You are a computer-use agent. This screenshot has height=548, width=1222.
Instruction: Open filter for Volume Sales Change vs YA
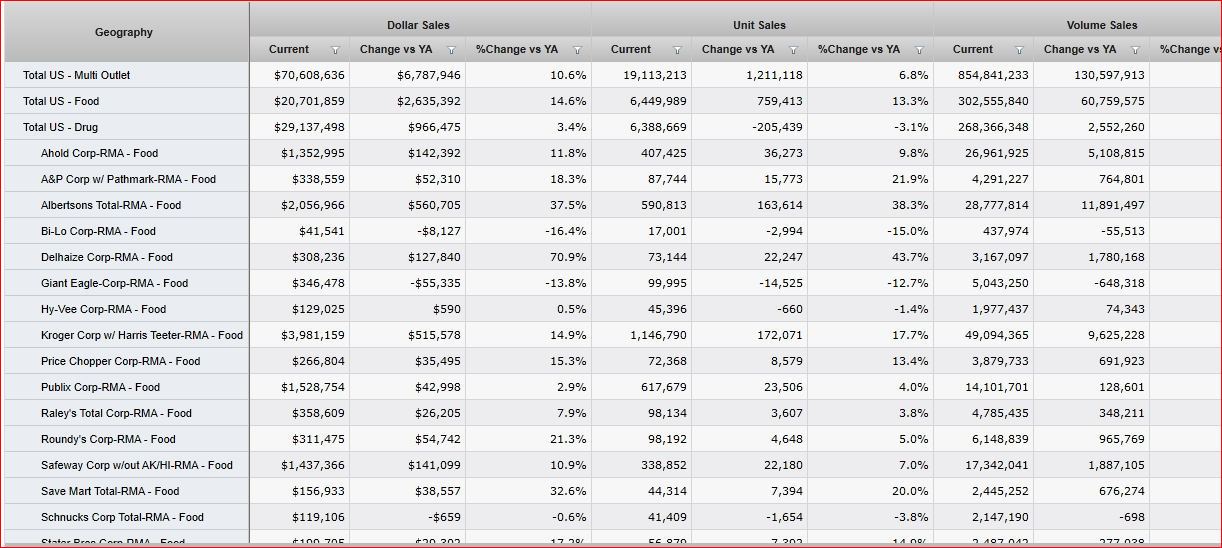pos(1135,50)
